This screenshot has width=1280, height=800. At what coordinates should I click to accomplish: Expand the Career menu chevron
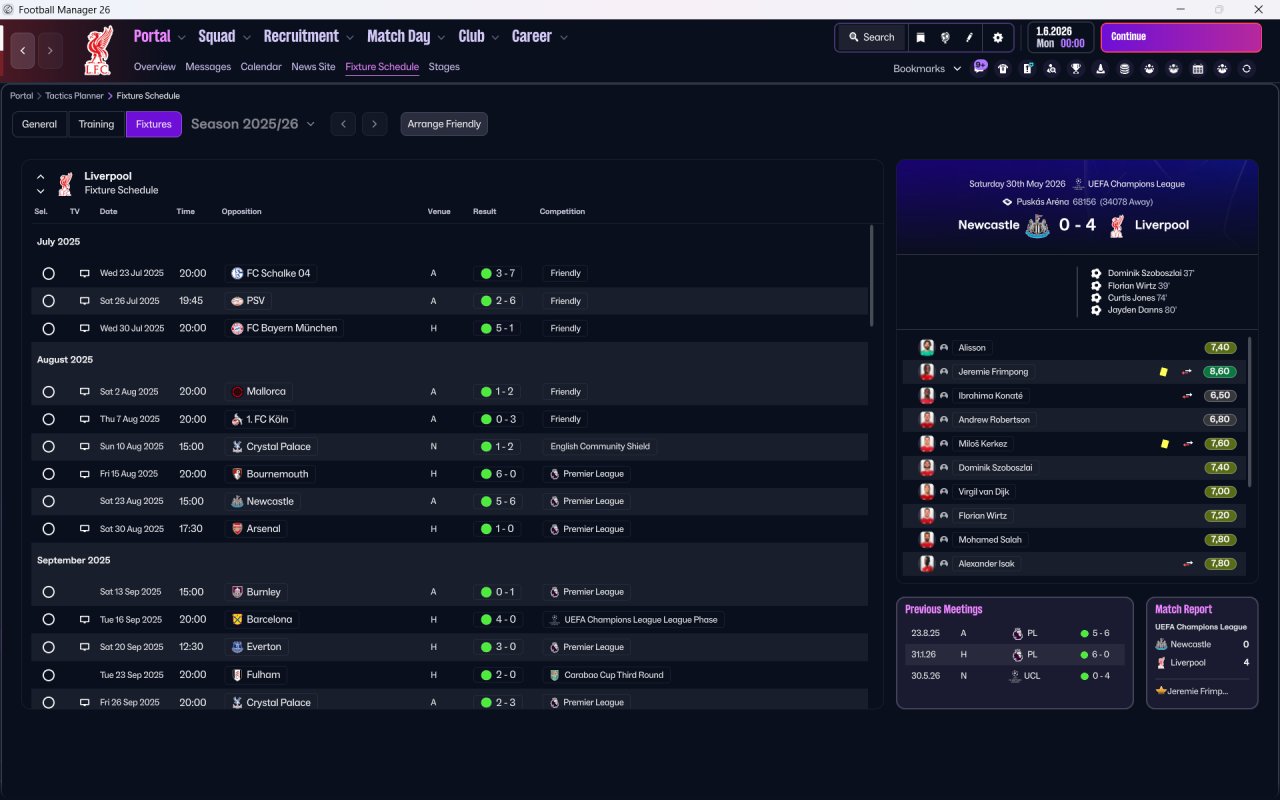[563, 37]
